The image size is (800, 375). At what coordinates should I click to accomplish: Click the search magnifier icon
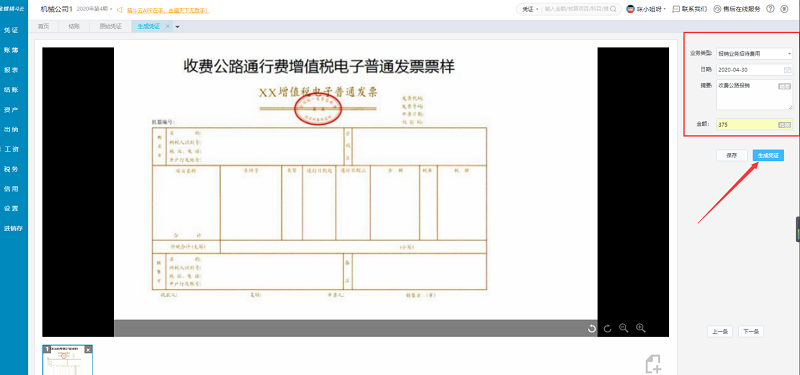click(x=614, y=9)
